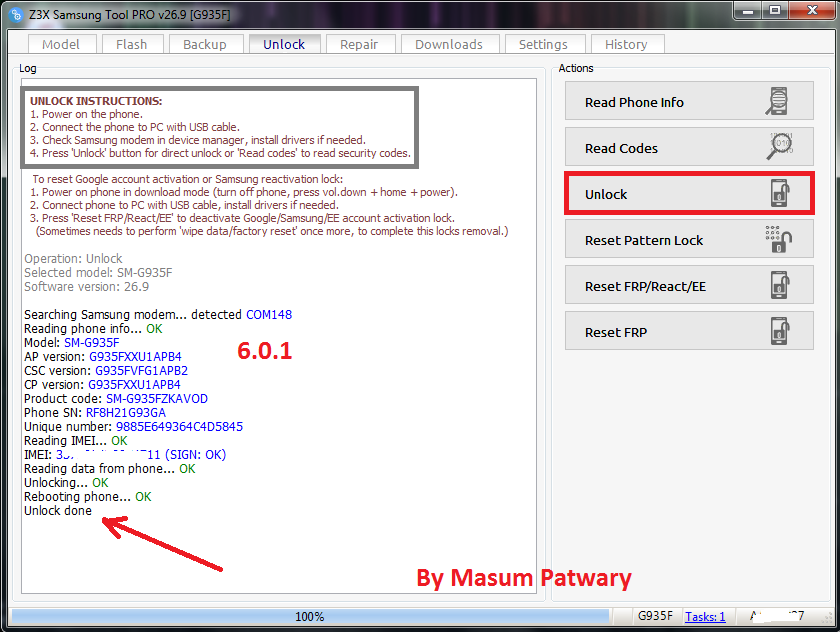Open the Tasks: 1 link in status bar
The image size is (840, 632).
pos(705,616)
